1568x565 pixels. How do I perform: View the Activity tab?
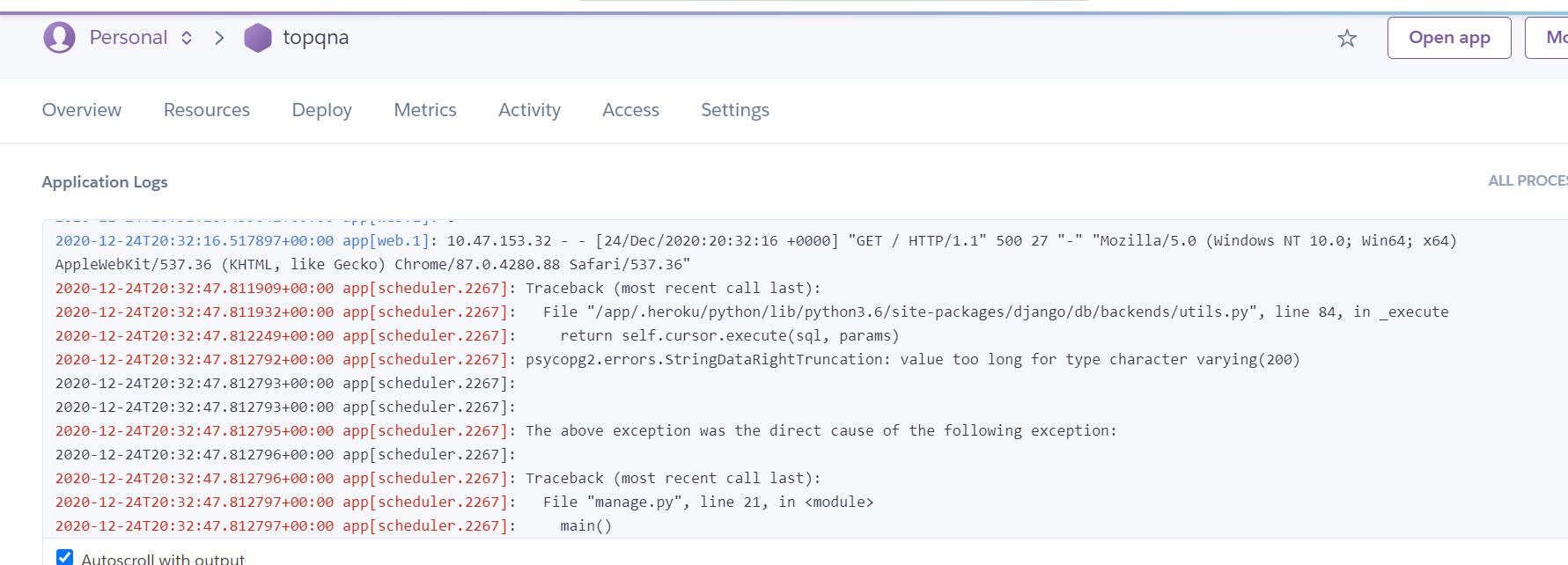coord(529,110)
